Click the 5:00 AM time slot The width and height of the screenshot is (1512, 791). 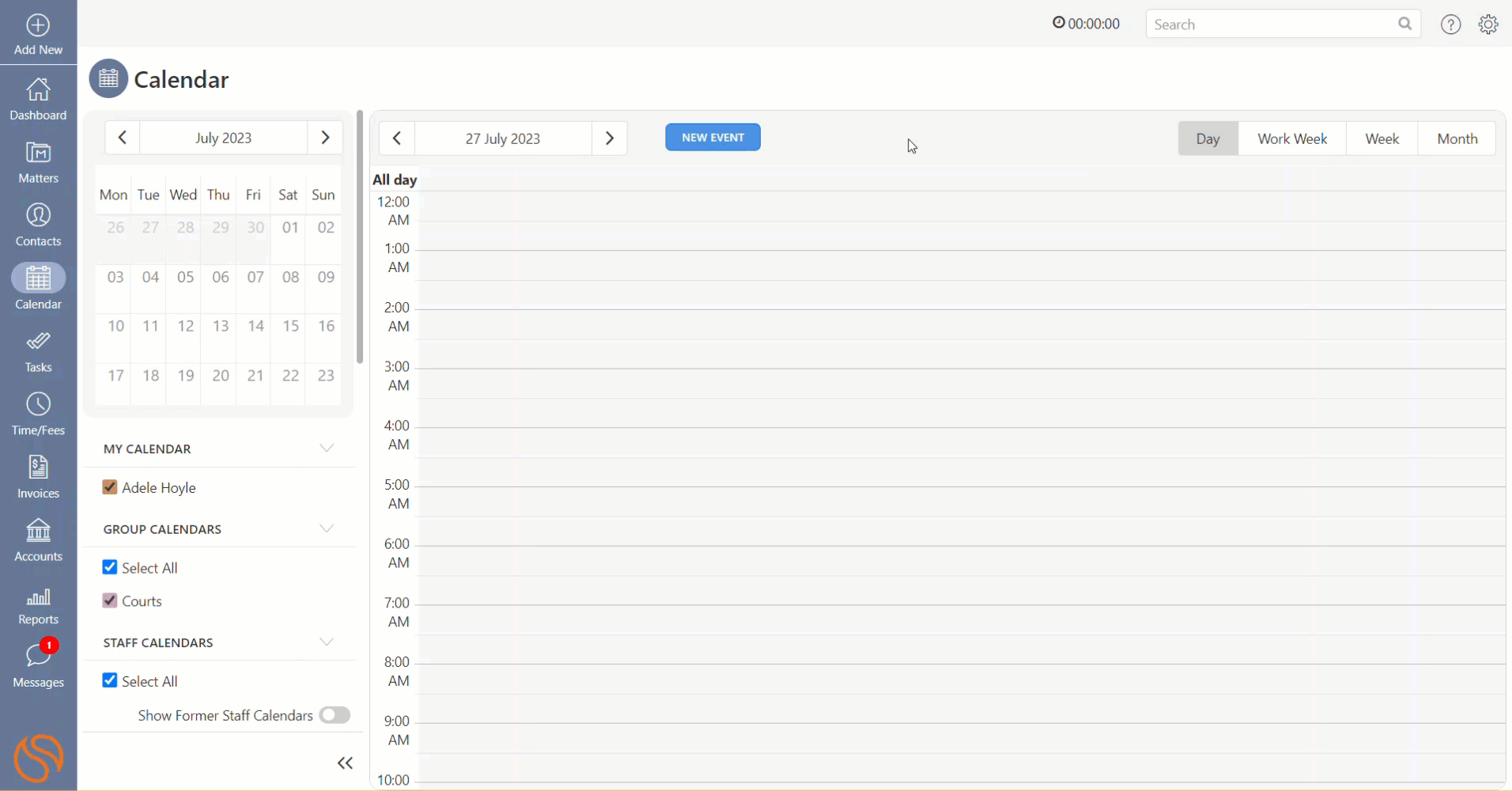click(x=961, y=501)
